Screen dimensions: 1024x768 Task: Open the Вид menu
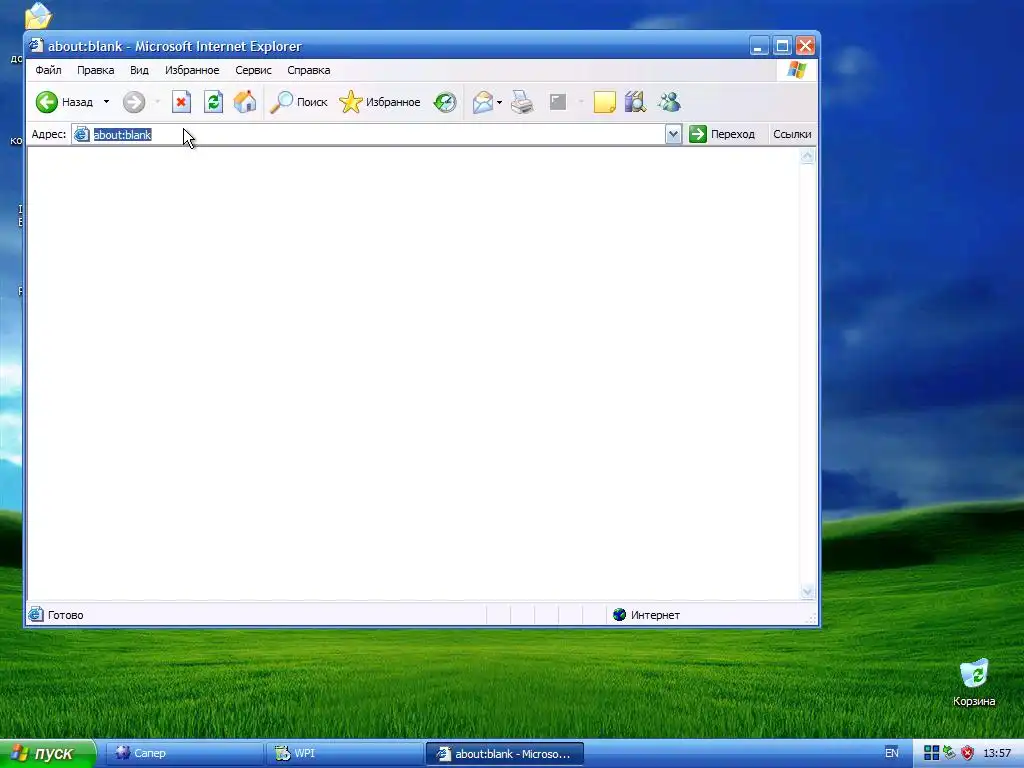[139, 70]
